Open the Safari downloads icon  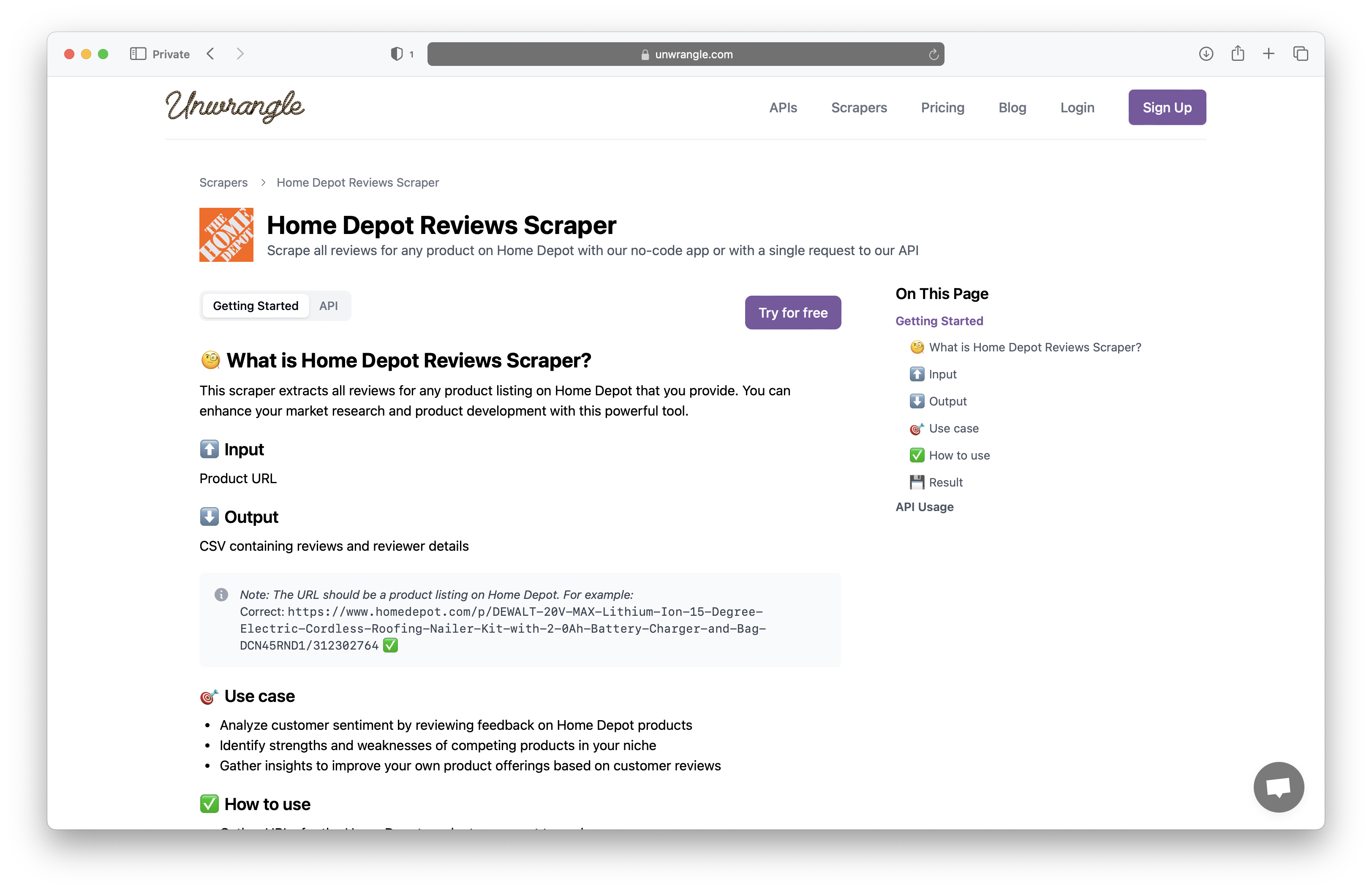click(x=1206, y=54)
